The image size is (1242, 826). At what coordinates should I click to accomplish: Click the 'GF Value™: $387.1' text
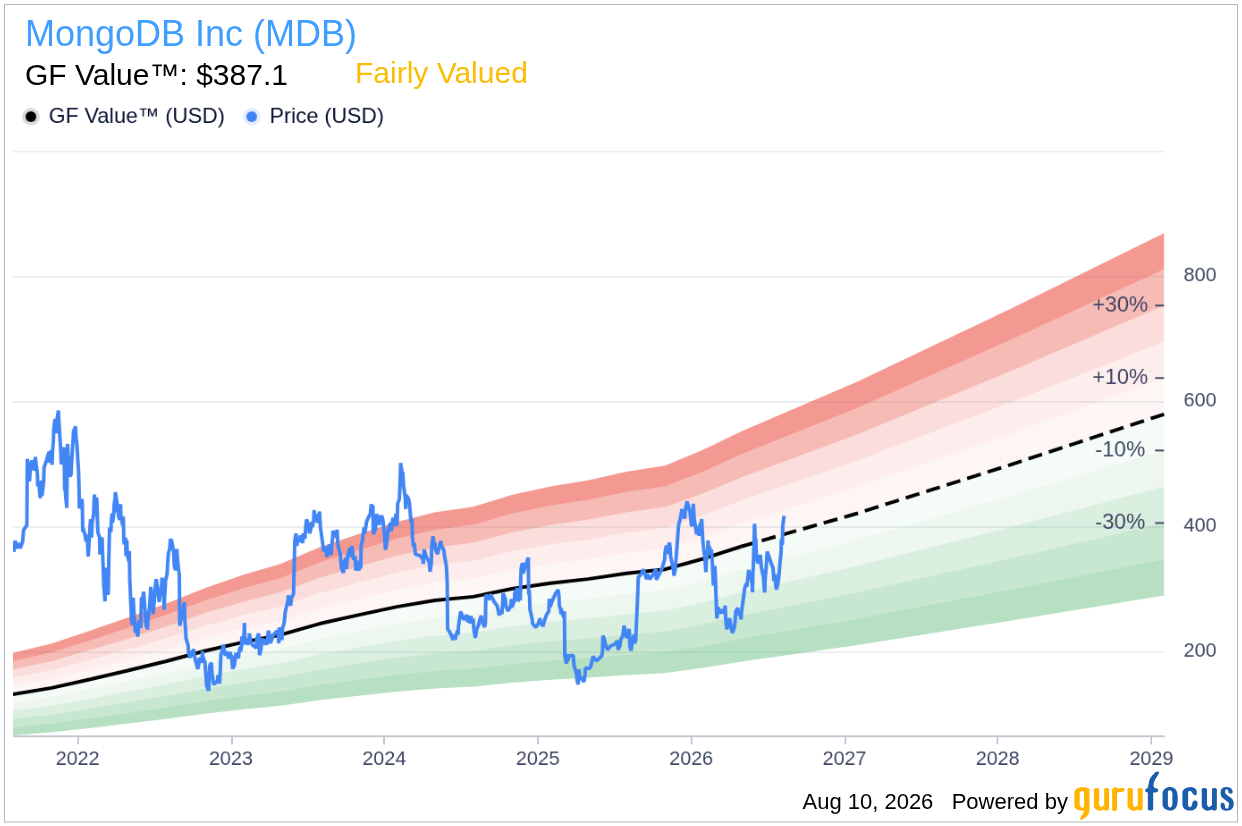coord(156,75)
